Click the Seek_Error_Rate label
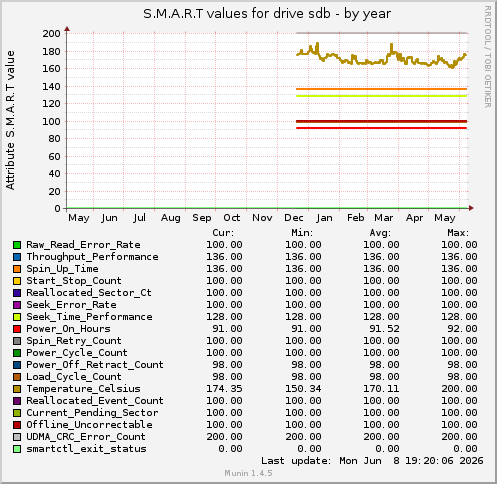The image size is (497, 484). pos(71,305)
